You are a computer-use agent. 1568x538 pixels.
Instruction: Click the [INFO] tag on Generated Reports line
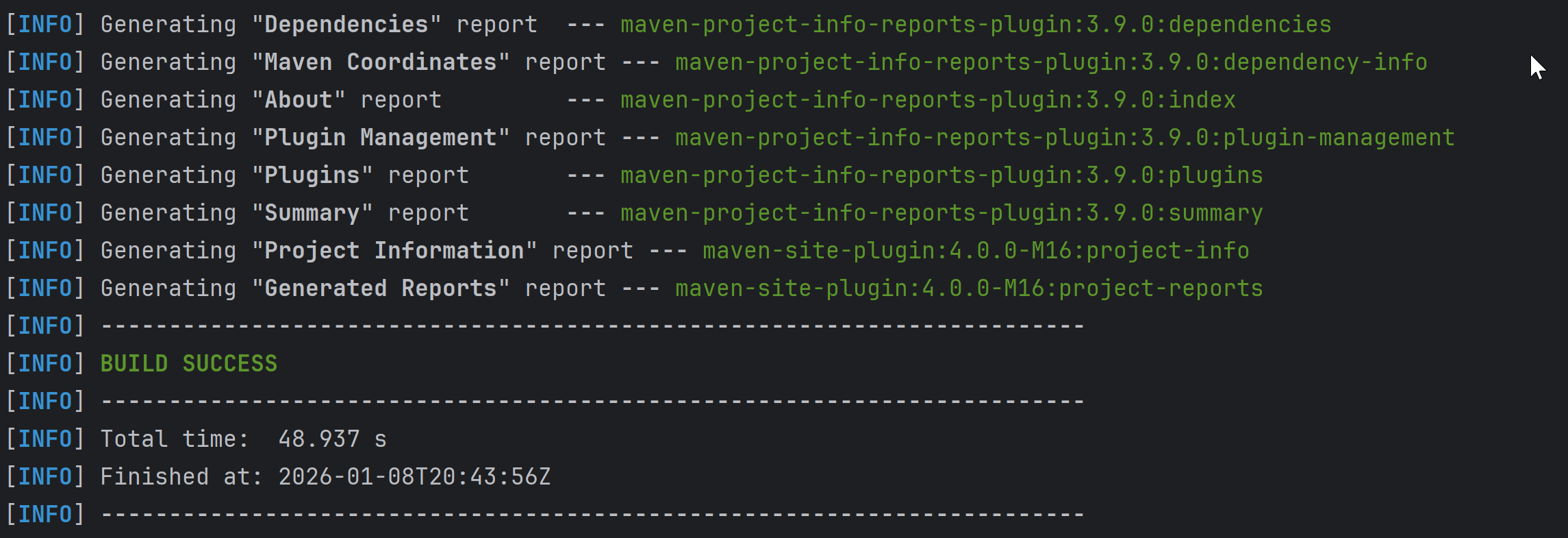pyautogui.click(x=45, y=289)
